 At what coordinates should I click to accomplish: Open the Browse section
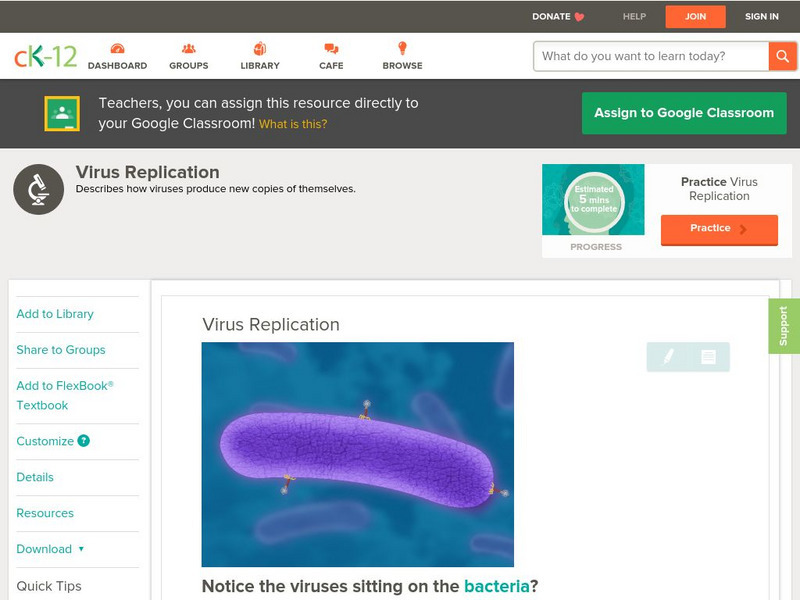click(402, 56)
